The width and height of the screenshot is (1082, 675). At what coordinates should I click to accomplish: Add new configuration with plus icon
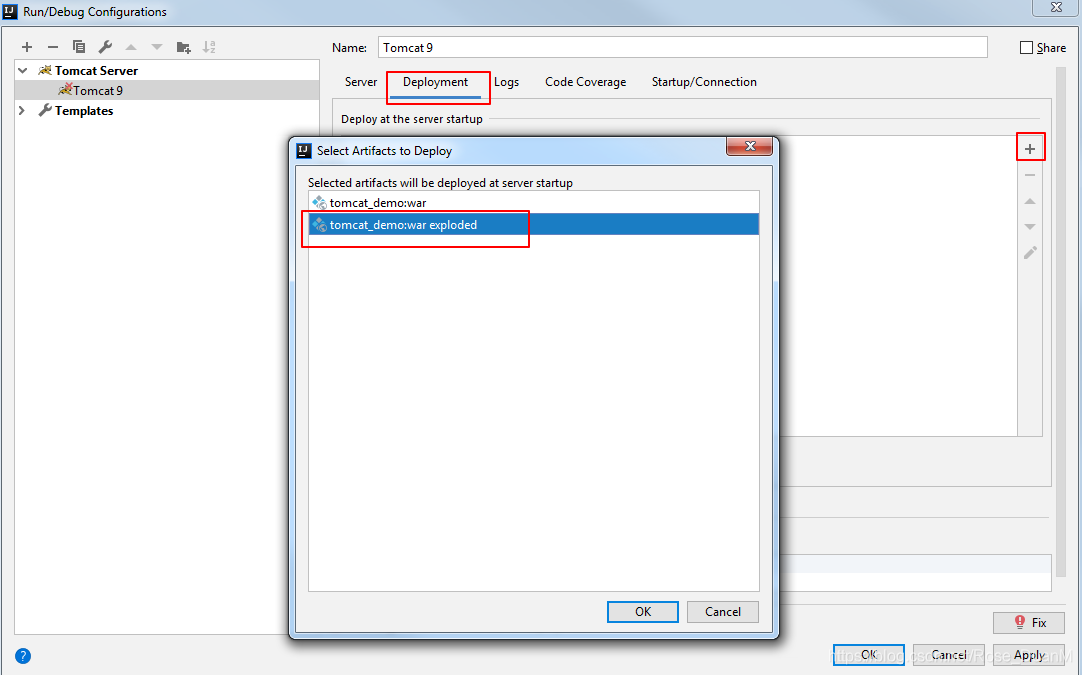point(27,47)
